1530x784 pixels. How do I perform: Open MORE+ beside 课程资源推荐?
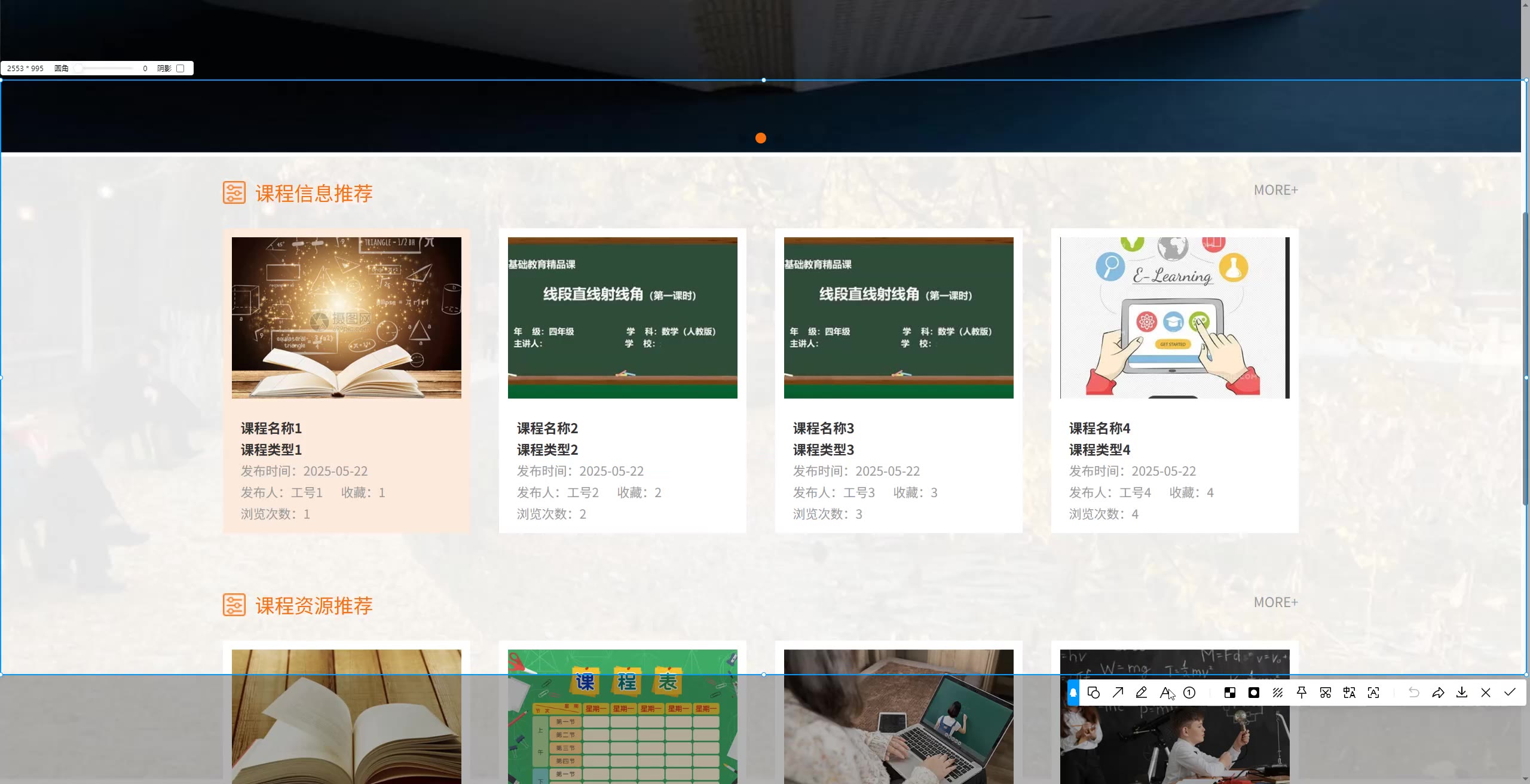click(1275, 602)
